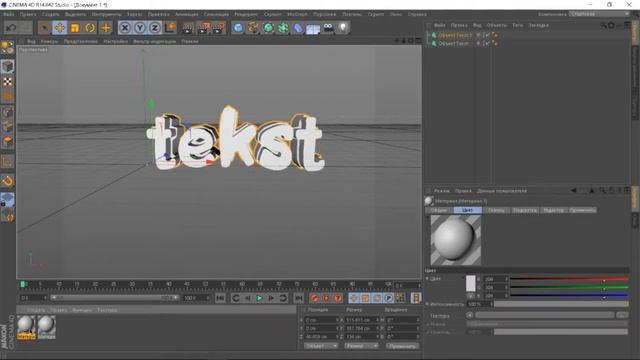Toggle Y axis lock button
Image resolution: width=640 pixels, height=360 pixels.
click(x=140, y=28)
